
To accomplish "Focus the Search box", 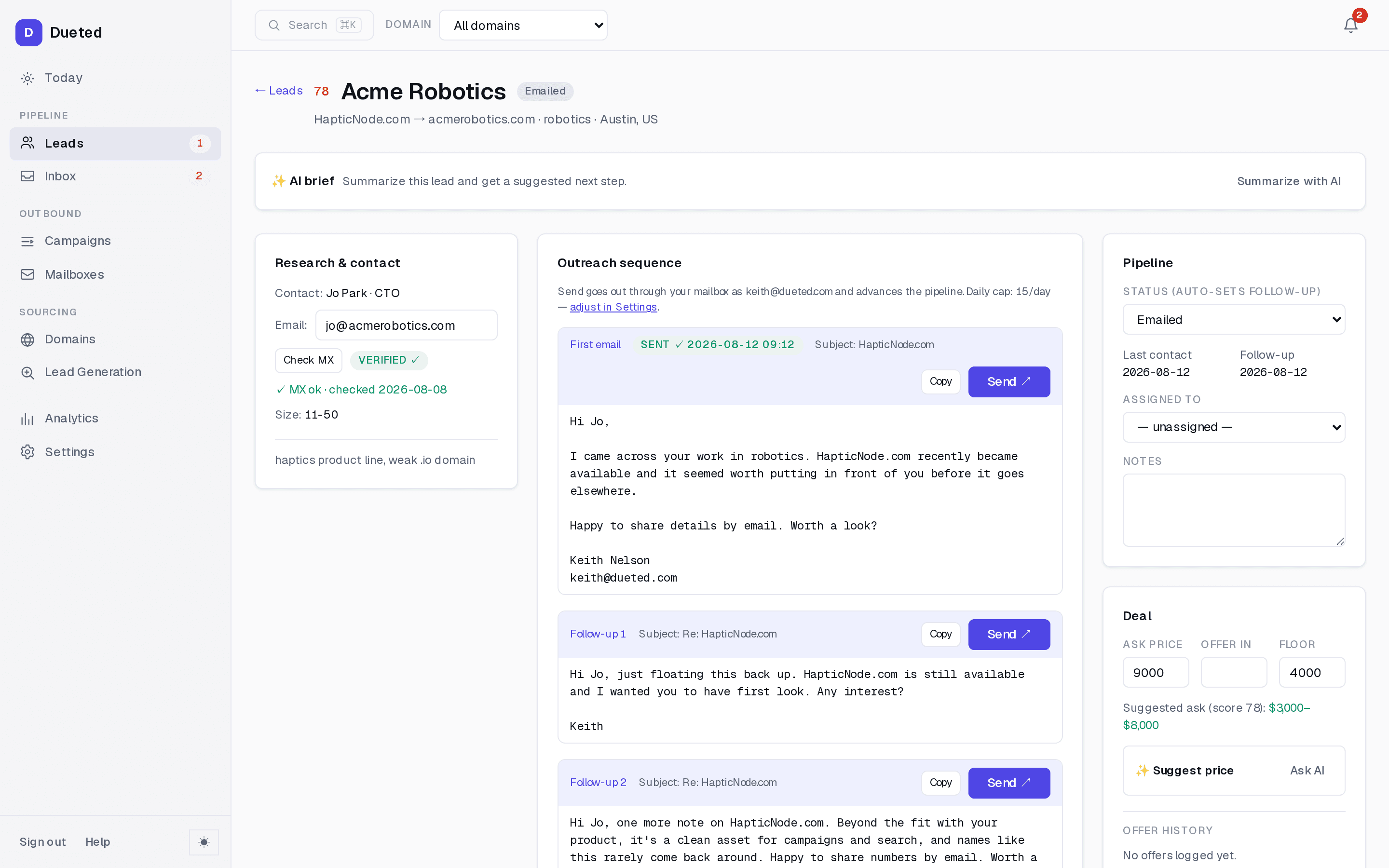I will point(314,25).
